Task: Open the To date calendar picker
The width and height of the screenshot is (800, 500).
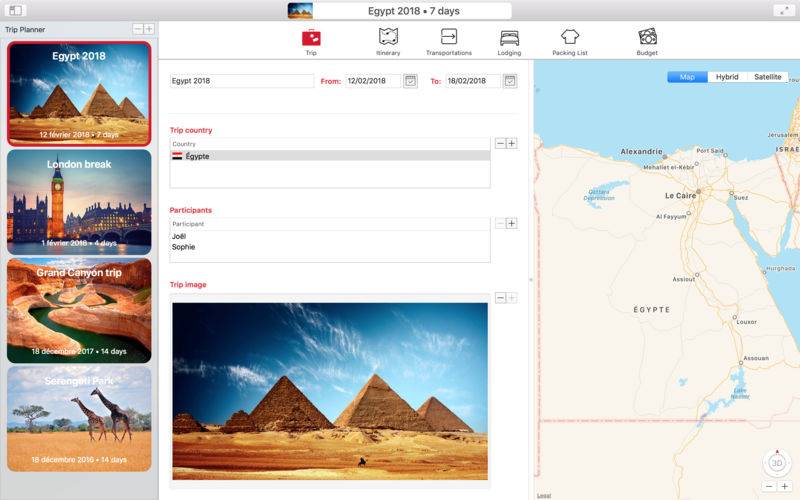Action: click(510, 81)
